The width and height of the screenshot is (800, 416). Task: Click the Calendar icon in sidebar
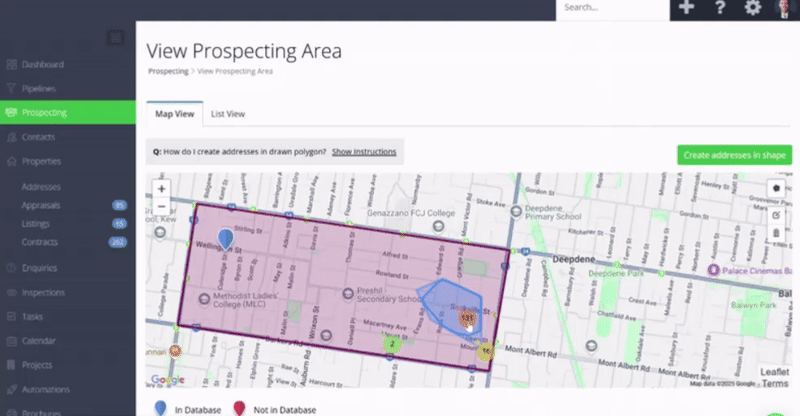(11, 340)
